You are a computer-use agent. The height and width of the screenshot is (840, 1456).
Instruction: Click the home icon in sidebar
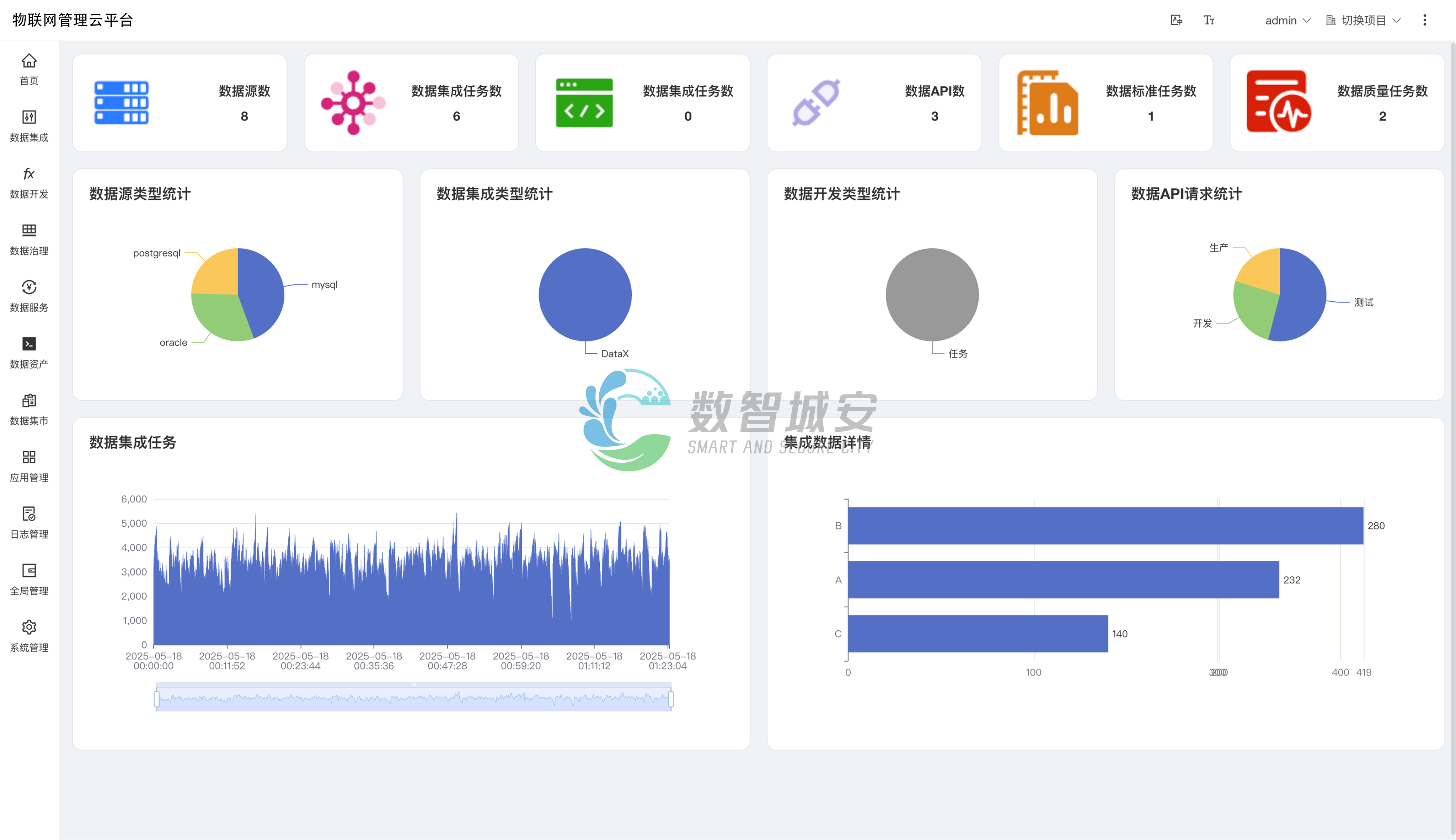click(x=29, y=60)
